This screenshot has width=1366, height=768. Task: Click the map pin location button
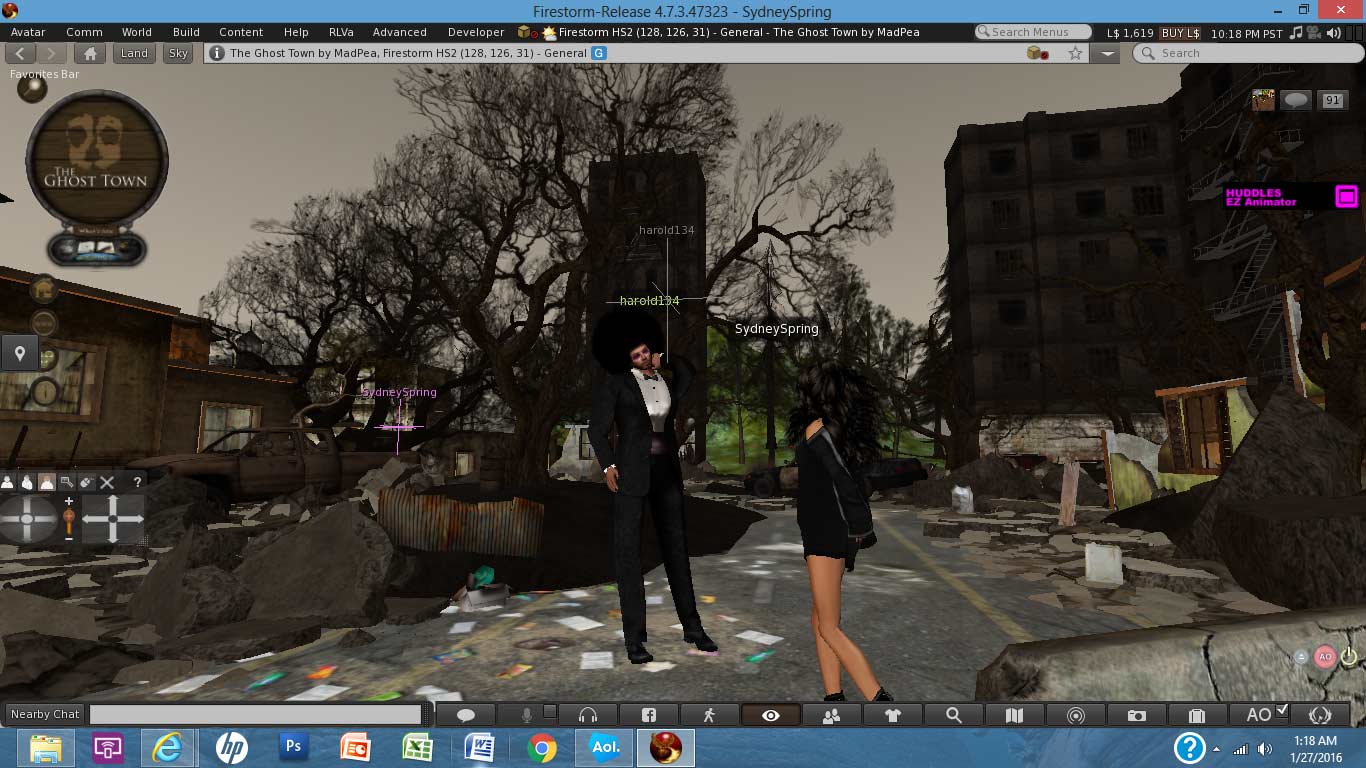click(x=19, y=353)
